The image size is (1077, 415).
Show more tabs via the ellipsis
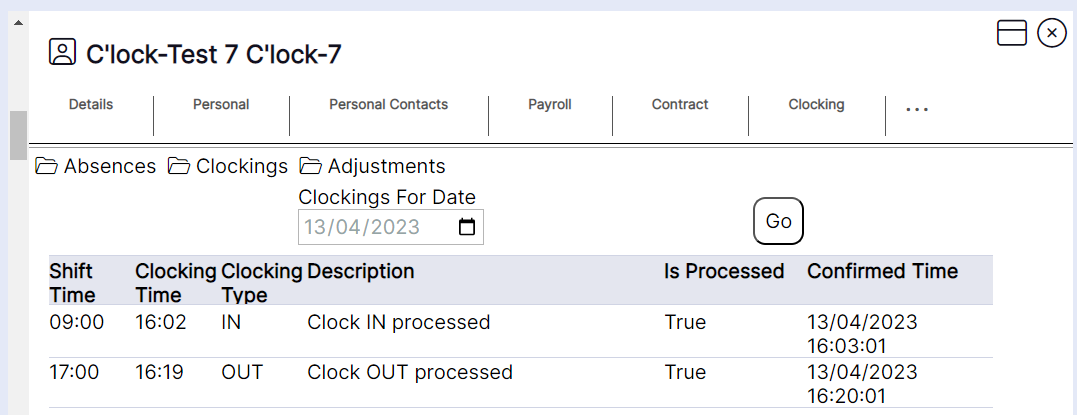click(x=916, y=109)
